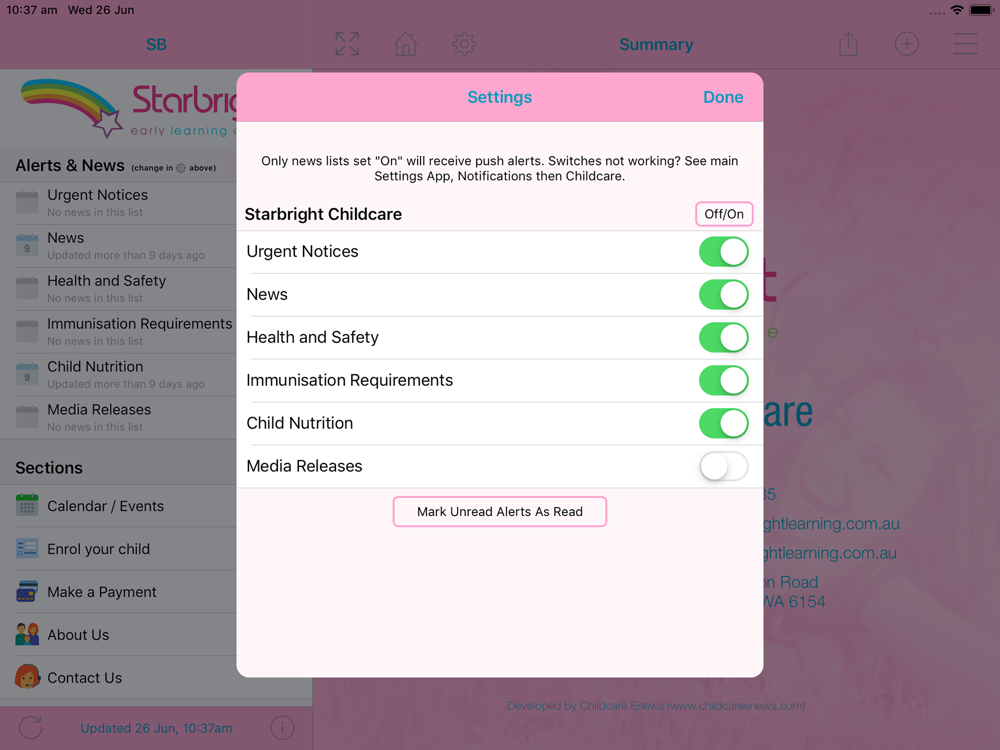1000x750 pixels.
Task: Tap the Contact Us headset person icon
Action: [27, 677]
